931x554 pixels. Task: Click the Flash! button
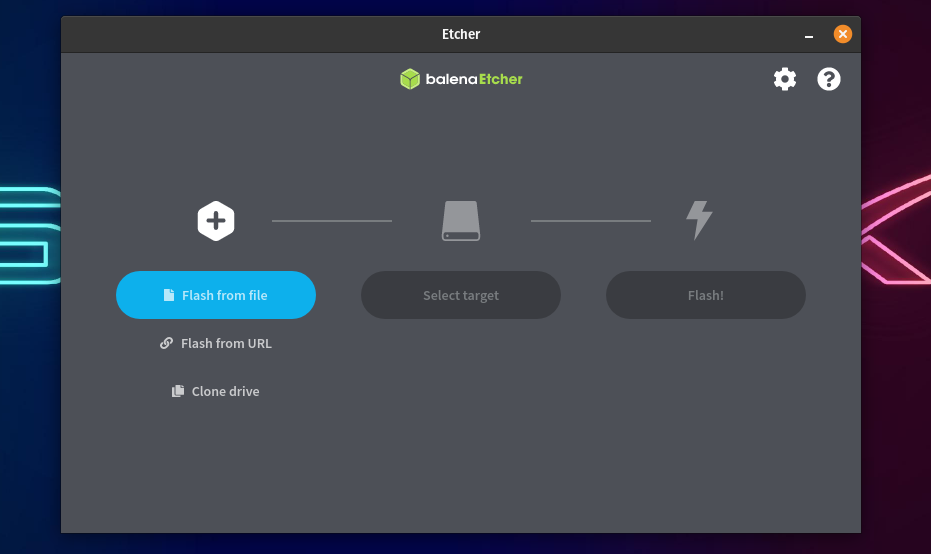point(705,295)
